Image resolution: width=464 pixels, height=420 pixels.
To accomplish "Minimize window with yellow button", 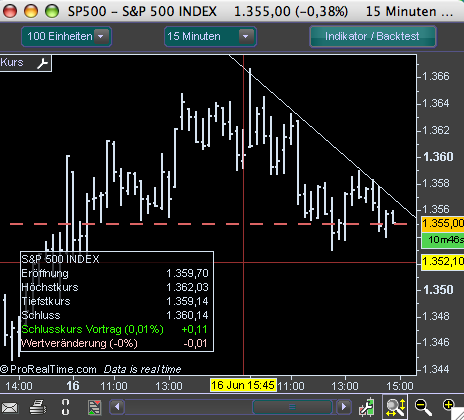I will (31, 11).
